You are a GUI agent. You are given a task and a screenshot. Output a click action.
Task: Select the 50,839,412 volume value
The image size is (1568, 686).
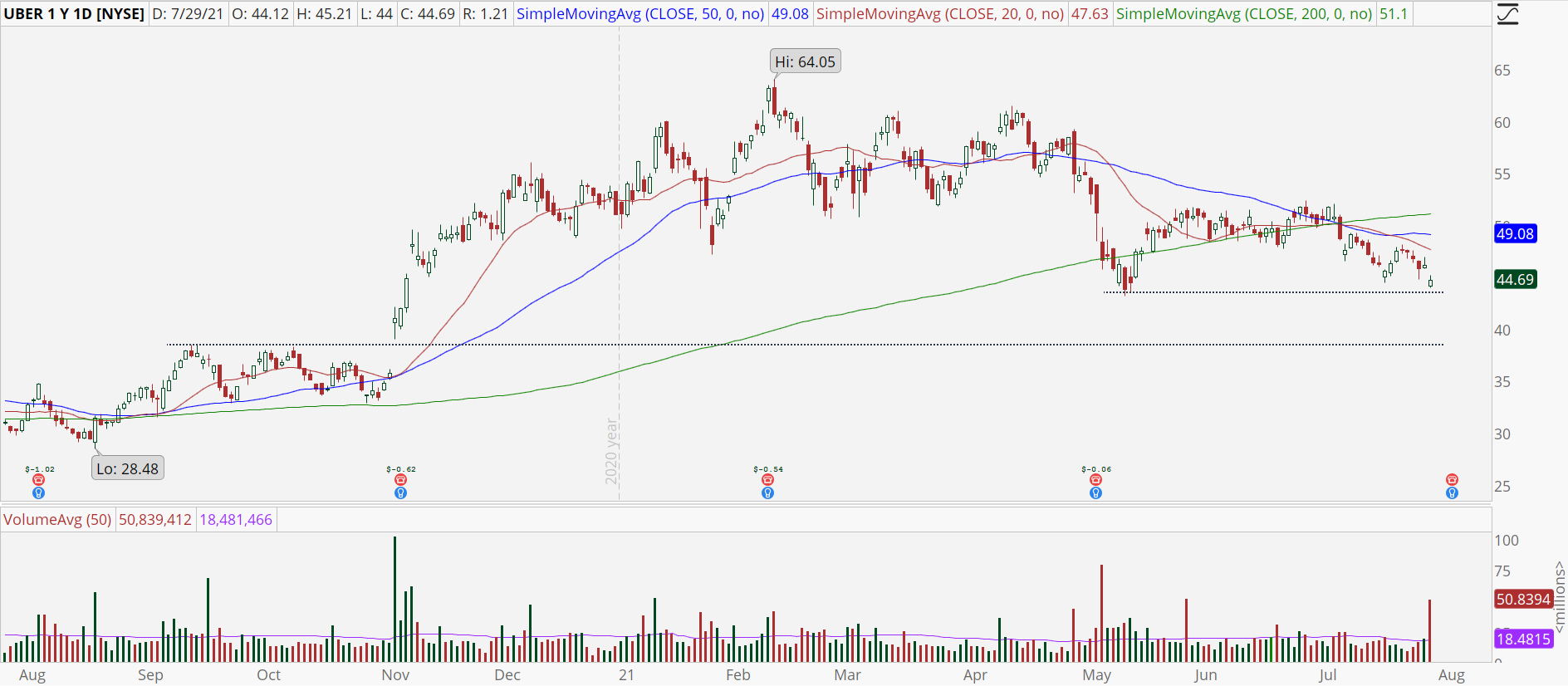pos(155,520)
